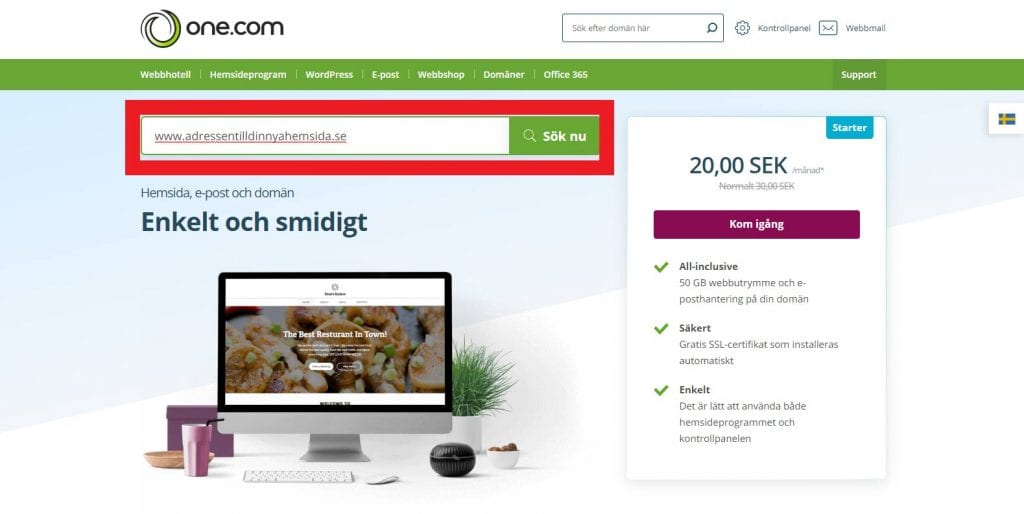Screen dimensions: 1024x514
Task: Navigate to Domäner in the menu
Action: point(504,74)
